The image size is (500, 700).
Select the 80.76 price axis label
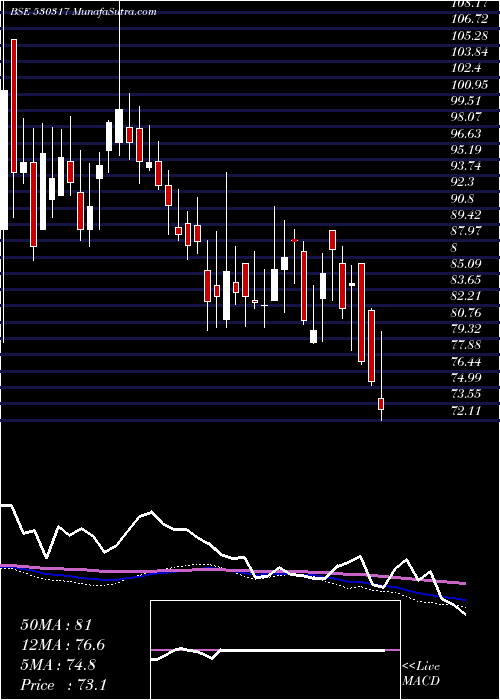pos(466,312)
